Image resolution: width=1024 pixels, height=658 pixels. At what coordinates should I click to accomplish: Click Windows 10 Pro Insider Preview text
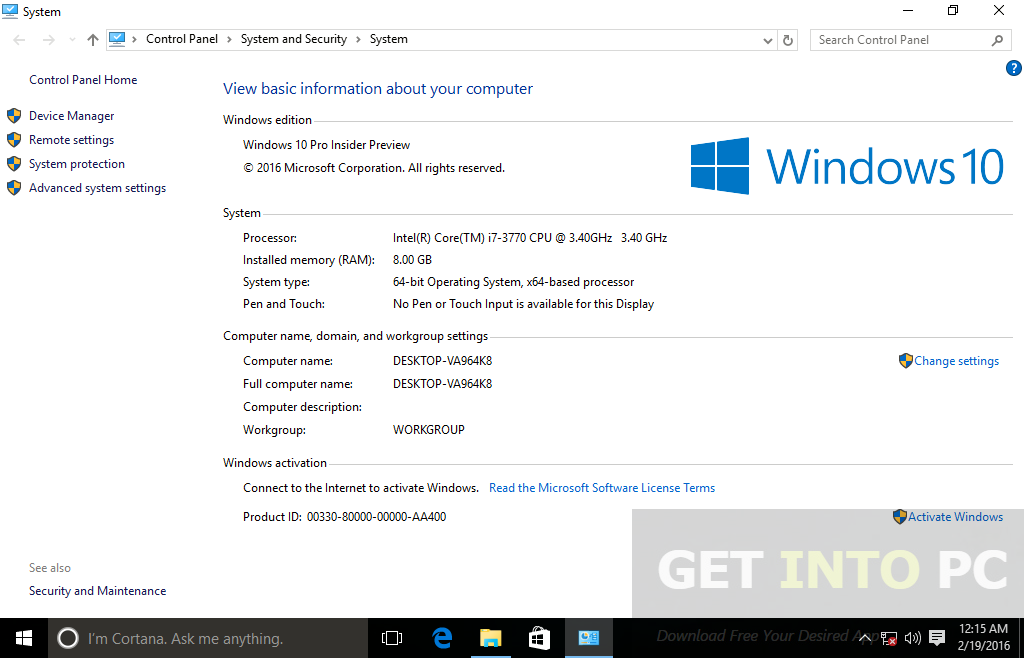click(x=327, y=145)
